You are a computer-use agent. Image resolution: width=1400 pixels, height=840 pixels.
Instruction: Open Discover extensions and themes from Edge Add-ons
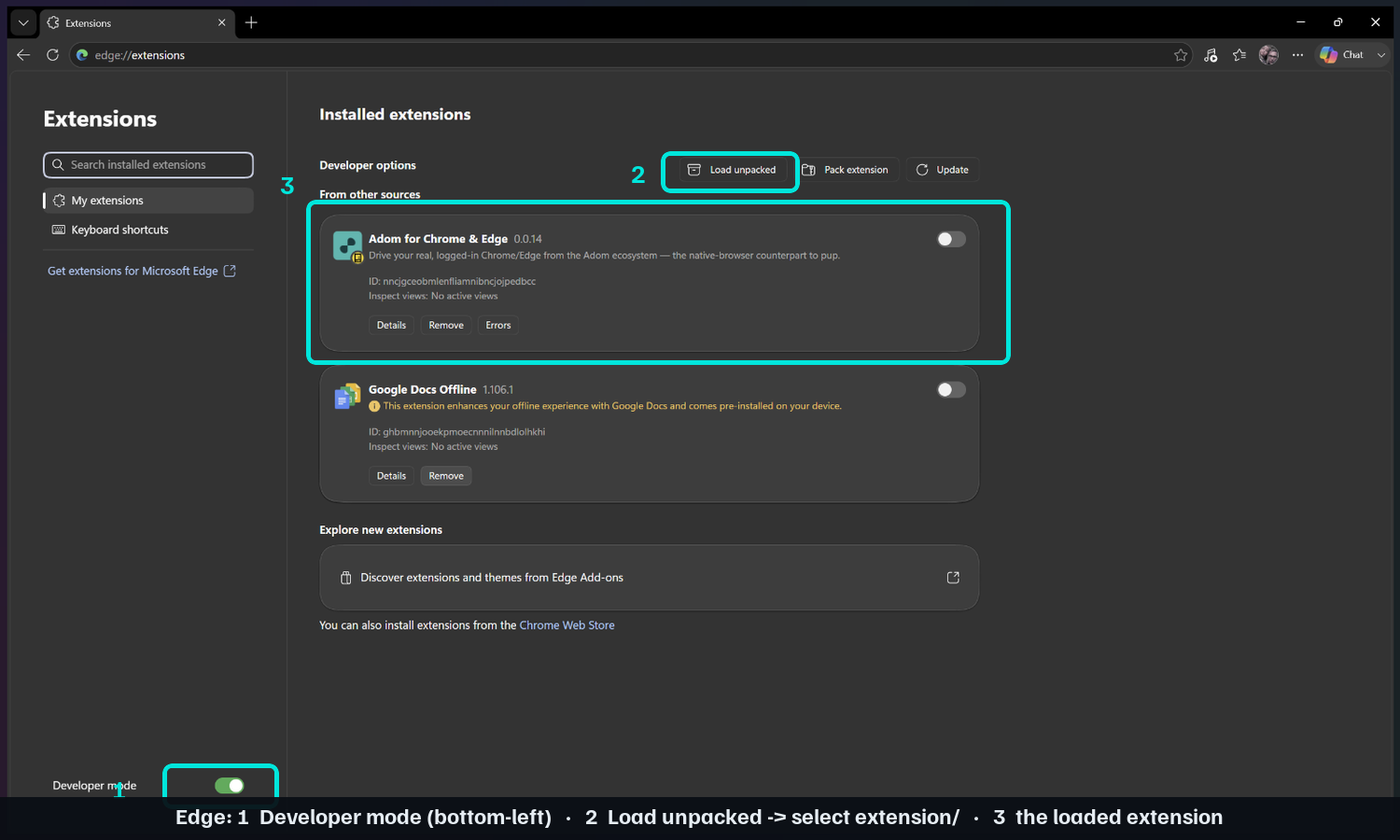(649, 578)
